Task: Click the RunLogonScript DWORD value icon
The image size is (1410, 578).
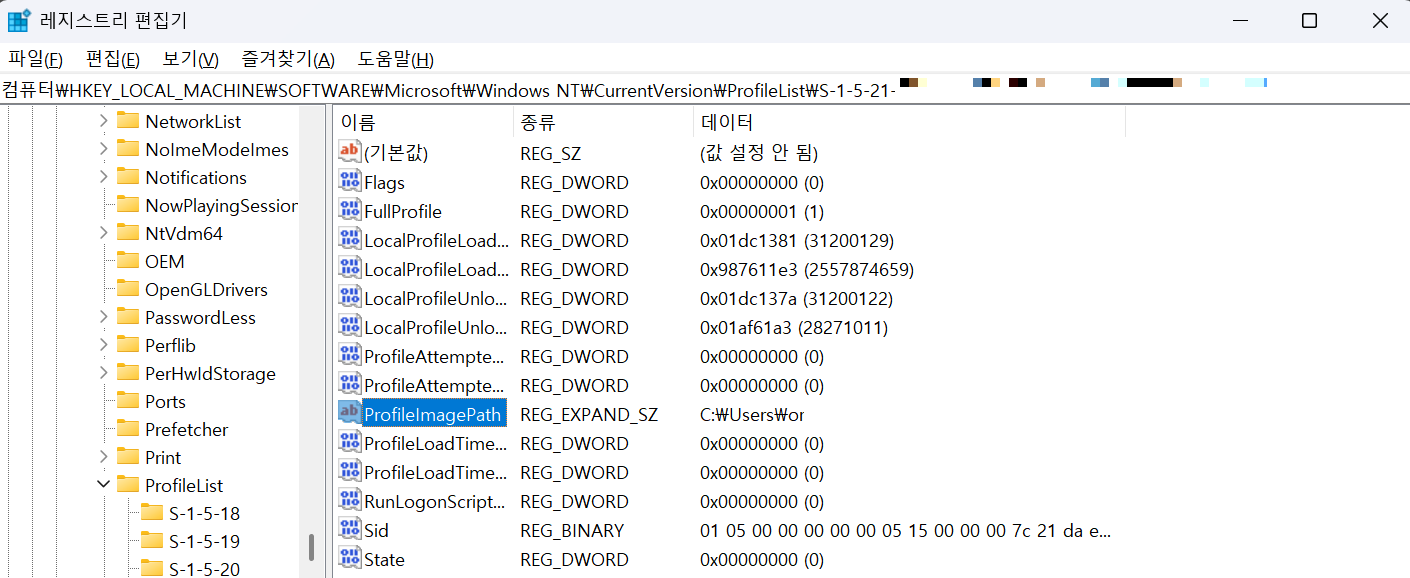Action: [349, 500]
